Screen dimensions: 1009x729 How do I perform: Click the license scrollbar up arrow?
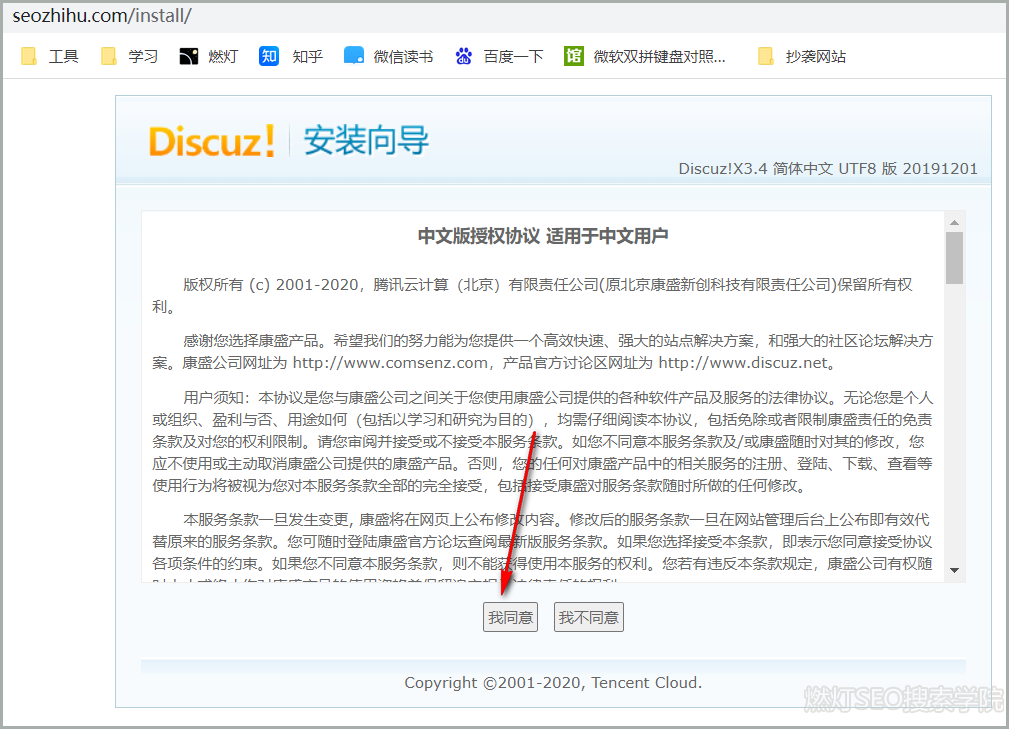tap(954, 222)
